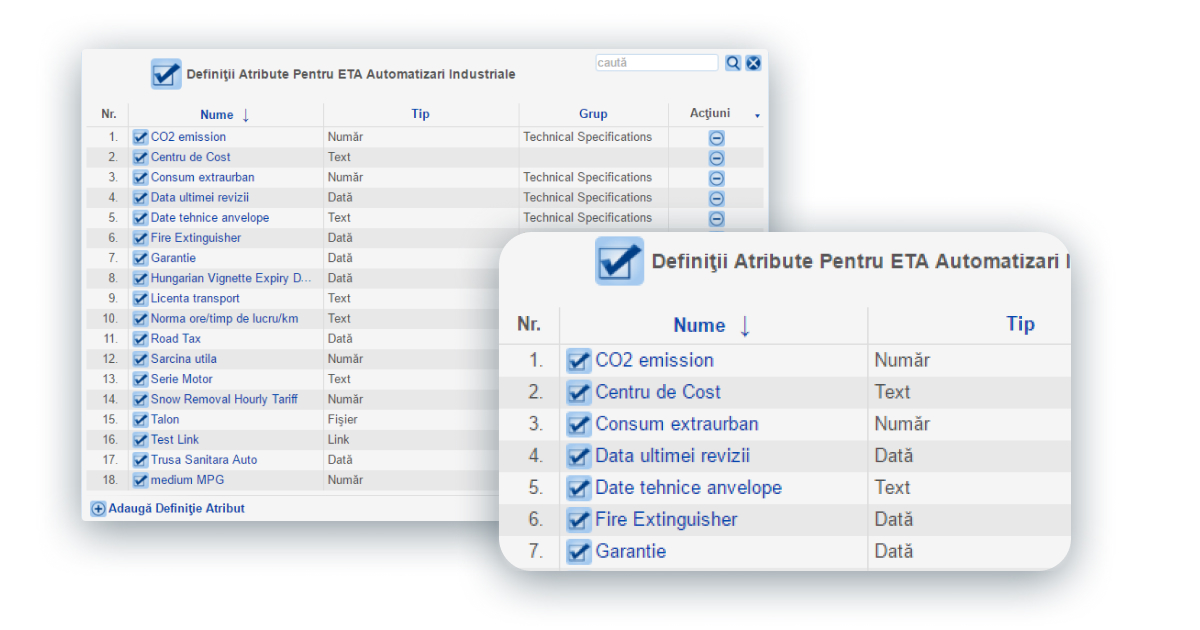
Task: Click the Nr. column header in enlarged panel
Action: pyautogui.click(x=529, y=324)
